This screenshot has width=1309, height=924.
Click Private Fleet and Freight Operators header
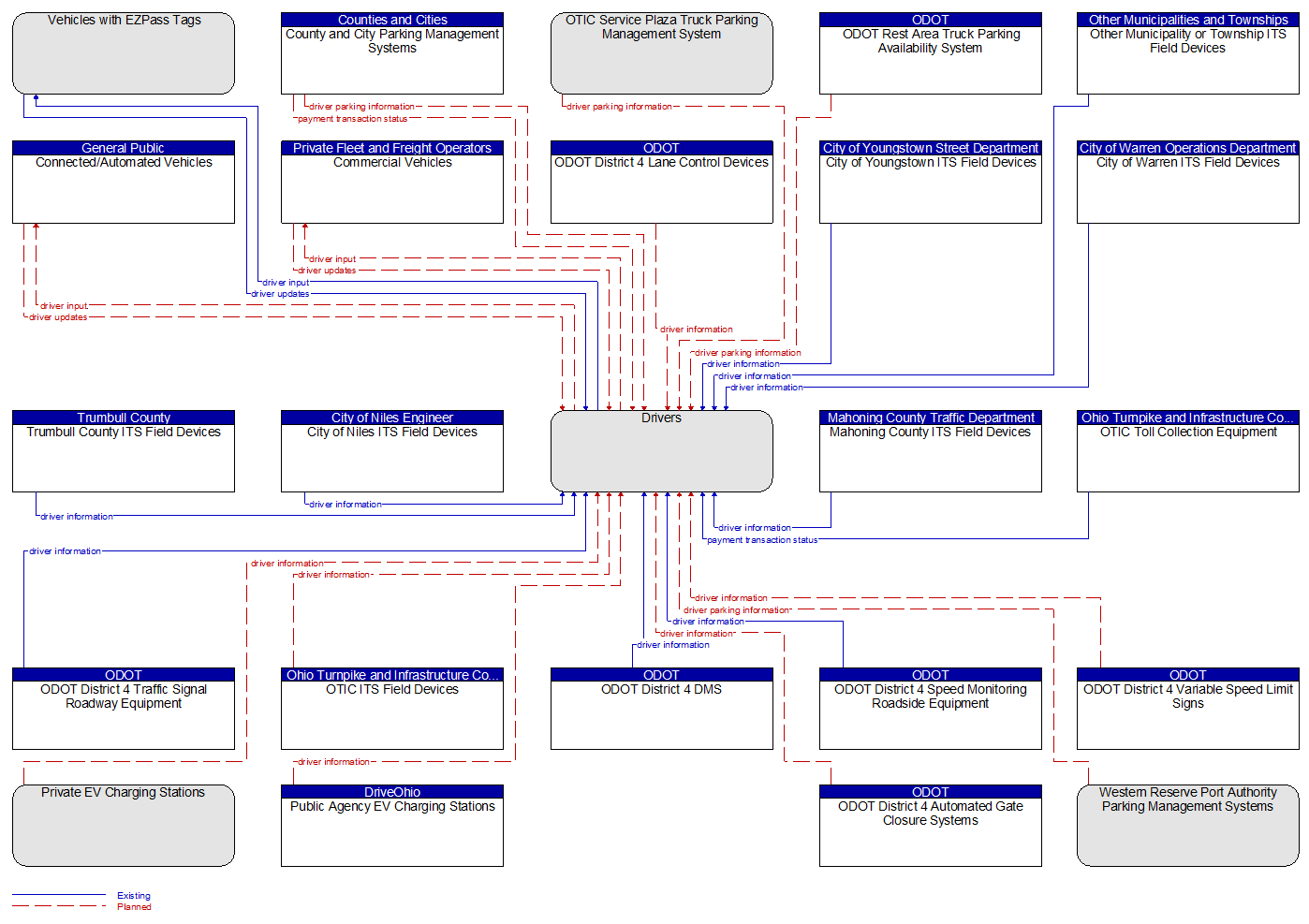coord(392,148)
